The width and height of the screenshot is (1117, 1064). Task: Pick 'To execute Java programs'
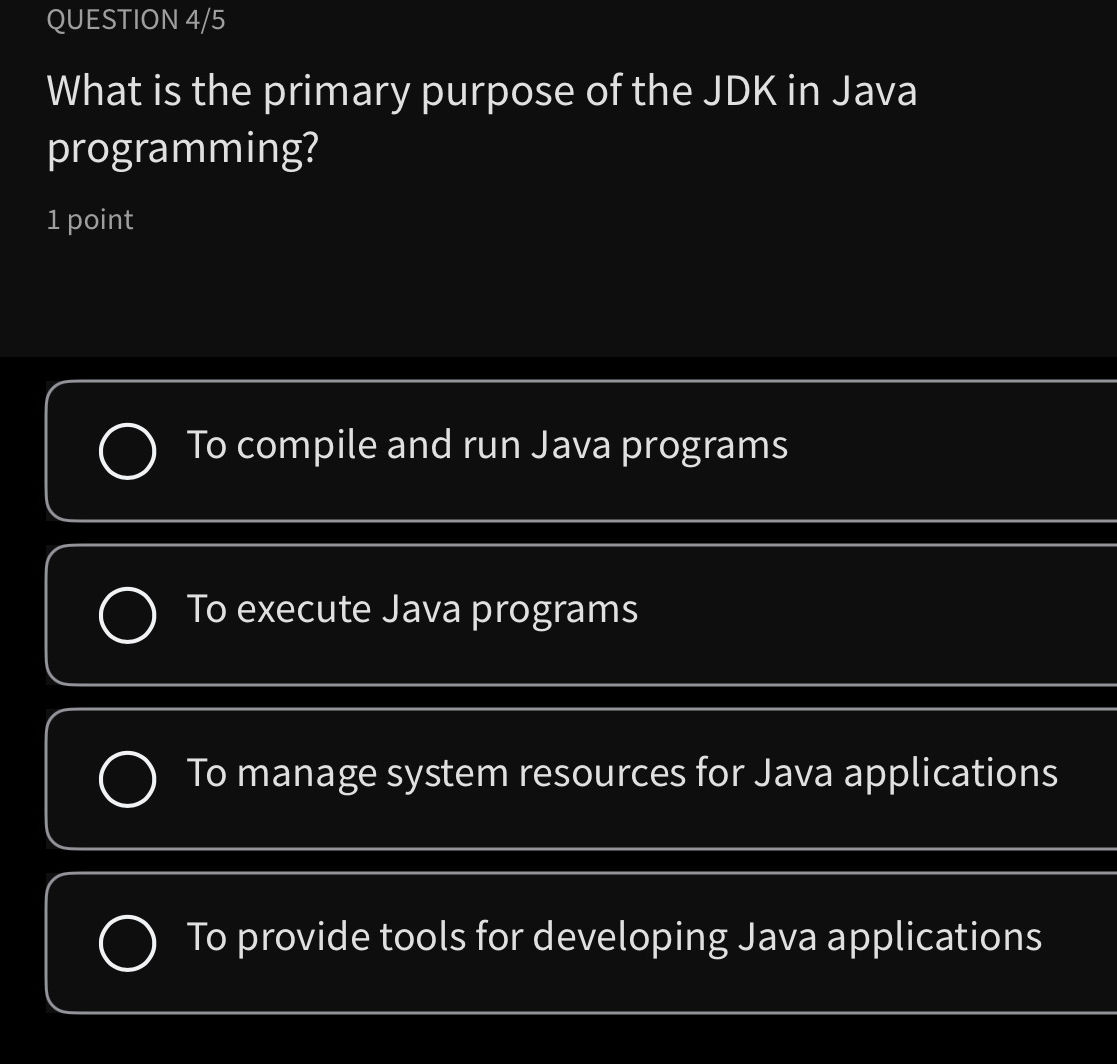pos(412,609)
